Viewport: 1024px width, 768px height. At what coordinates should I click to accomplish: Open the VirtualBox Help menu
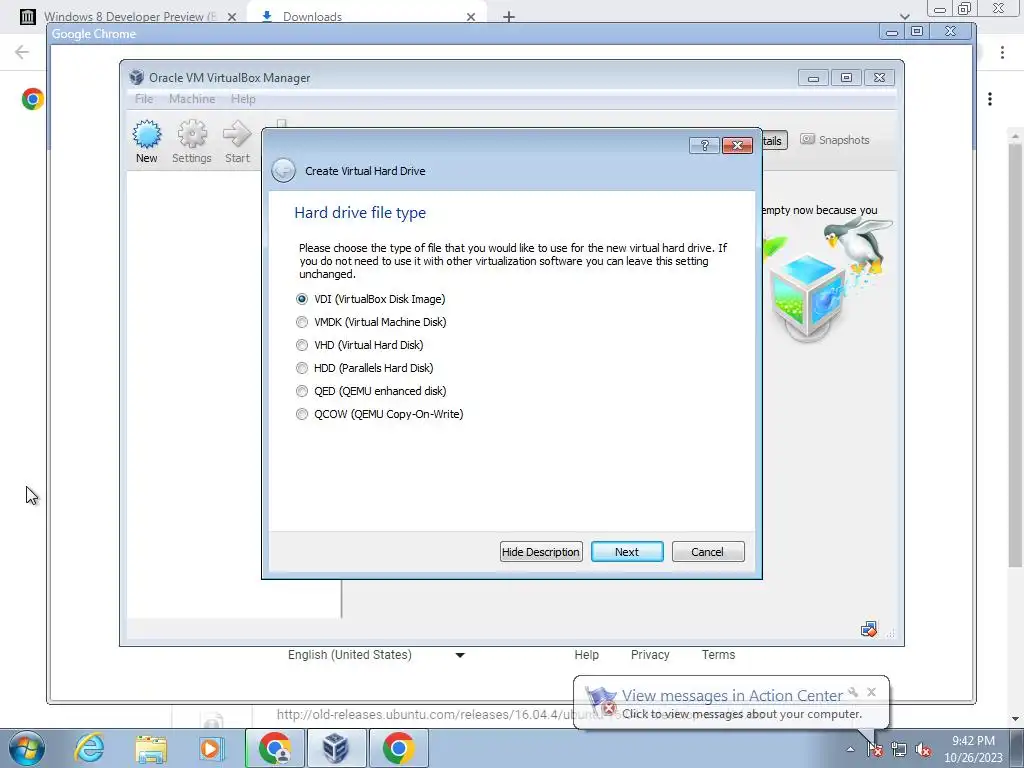pos(243,99)
